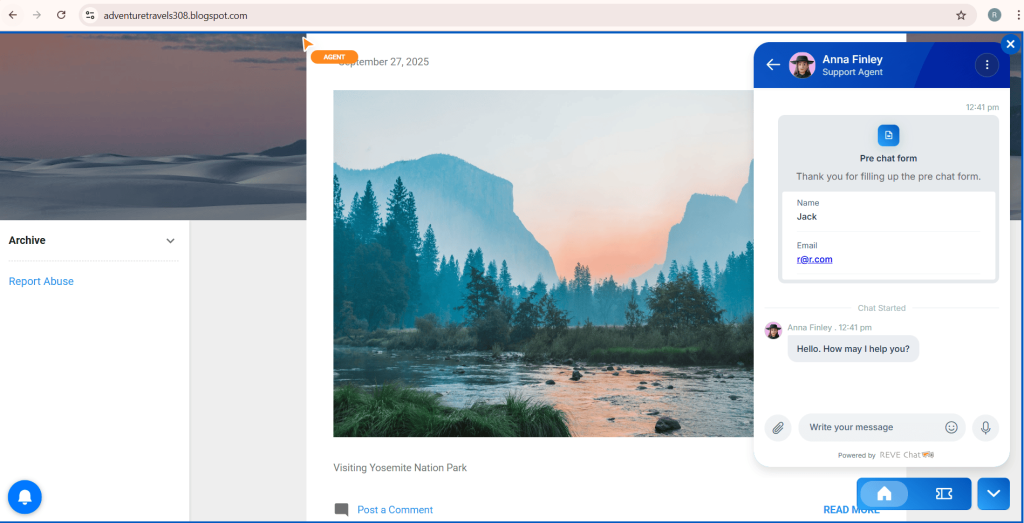Switch to the ticket tab
Screen dimensions: 1024x523
943,494
